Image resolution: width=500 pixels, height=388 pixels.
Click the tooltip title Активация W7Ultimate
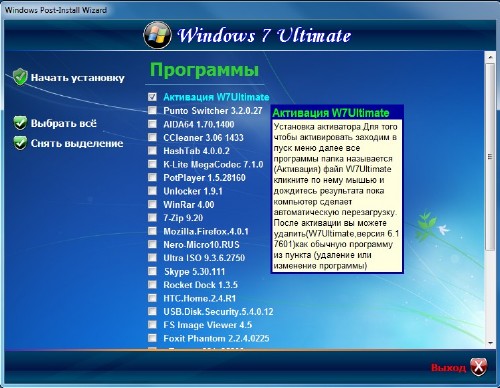[331, 113]
